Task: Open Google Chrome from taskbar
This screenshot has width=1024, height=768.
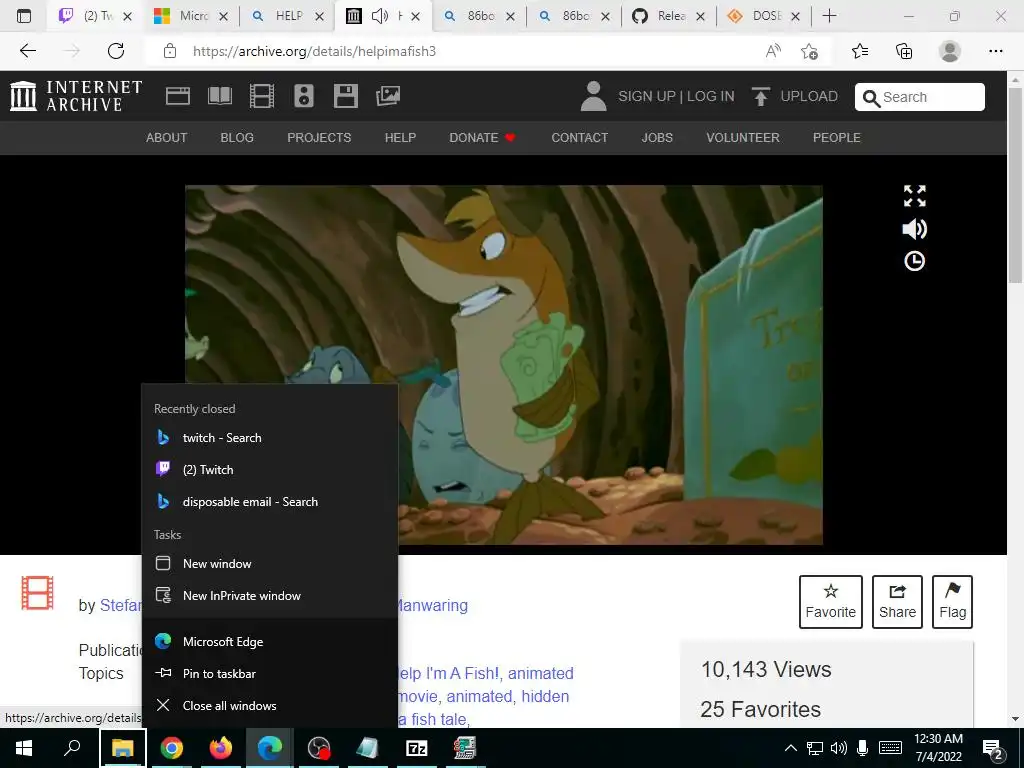Action: click(172, 748)
